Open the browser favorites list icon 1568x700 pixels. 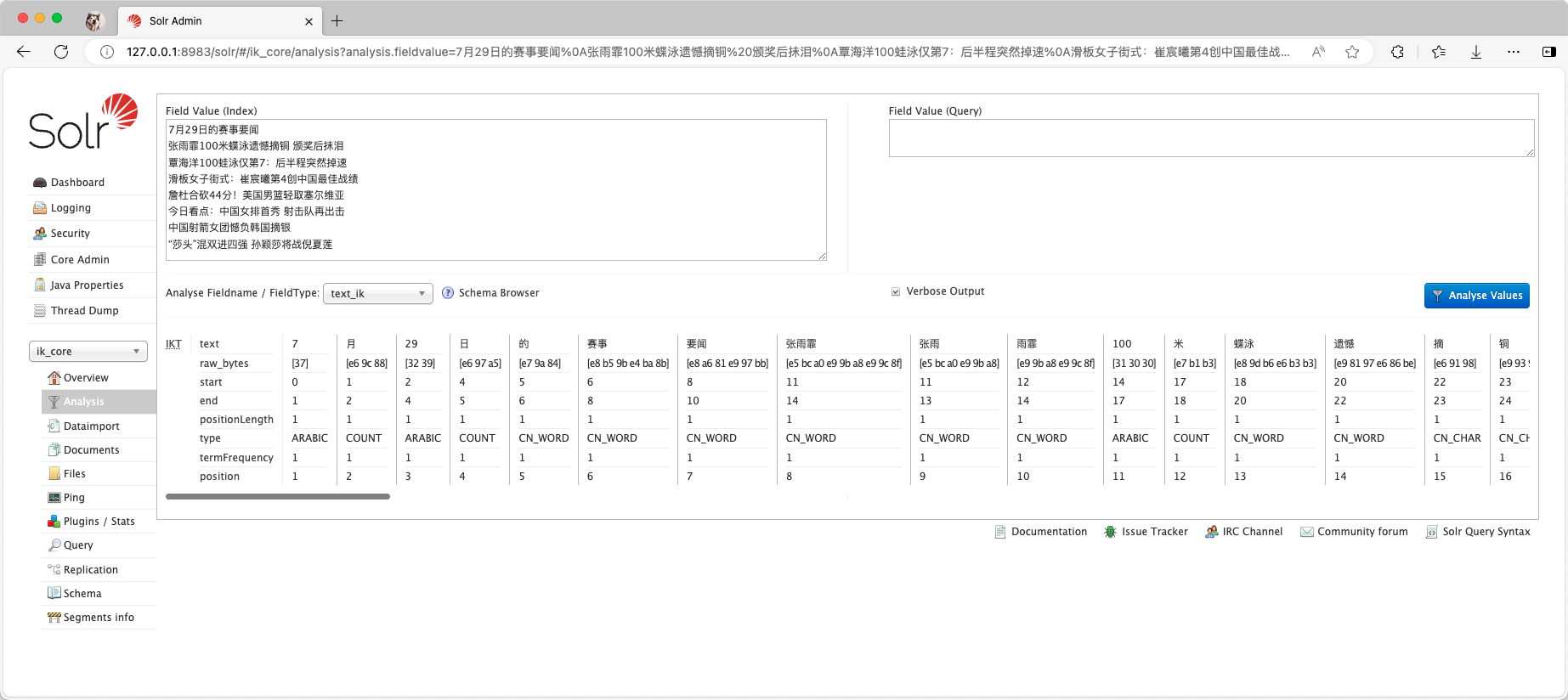pyautogui.click(x=1439, y=52)
